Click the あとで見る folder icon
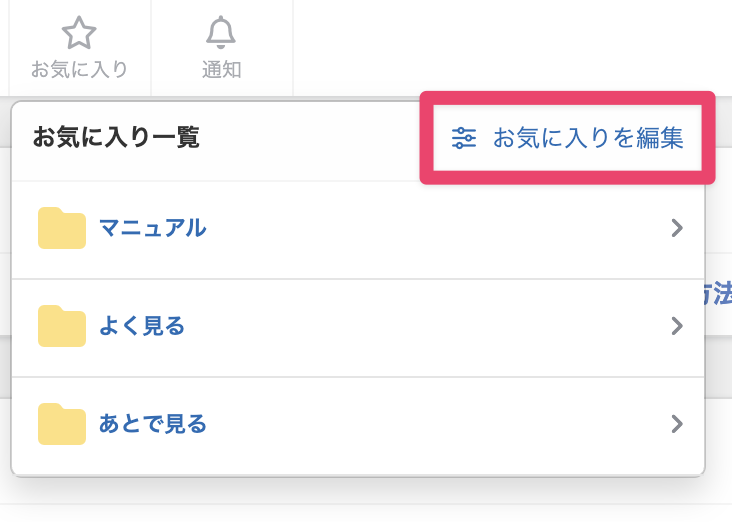The image size is (732, 522). pos(62,424)
